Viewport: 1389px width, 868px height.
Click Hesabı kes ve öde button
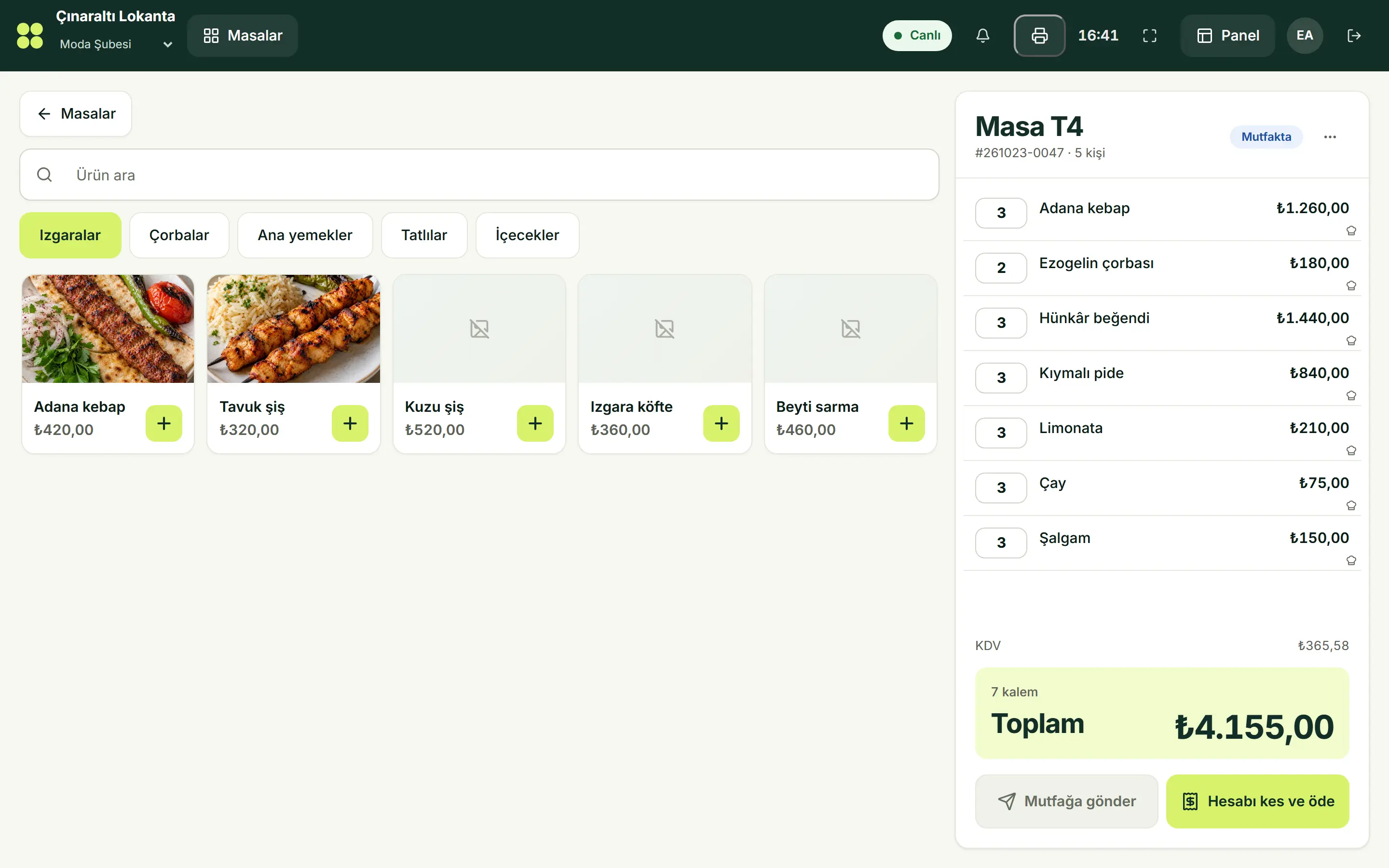(1257, 801)
